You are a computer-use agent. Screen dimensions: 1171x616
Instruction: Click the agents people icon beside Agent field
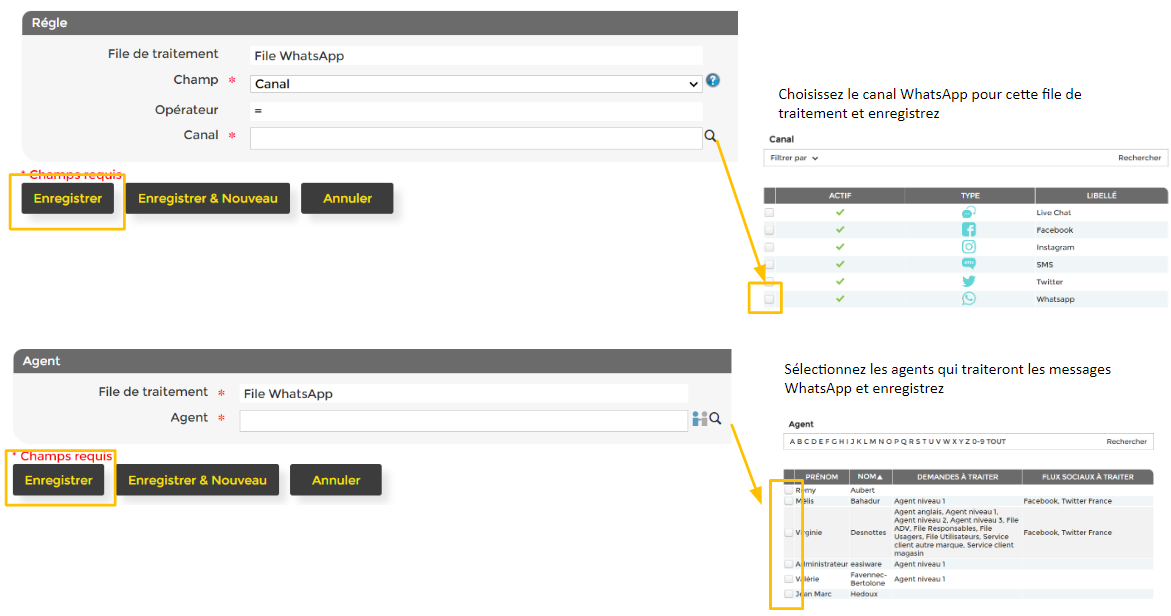pos(699,419)
